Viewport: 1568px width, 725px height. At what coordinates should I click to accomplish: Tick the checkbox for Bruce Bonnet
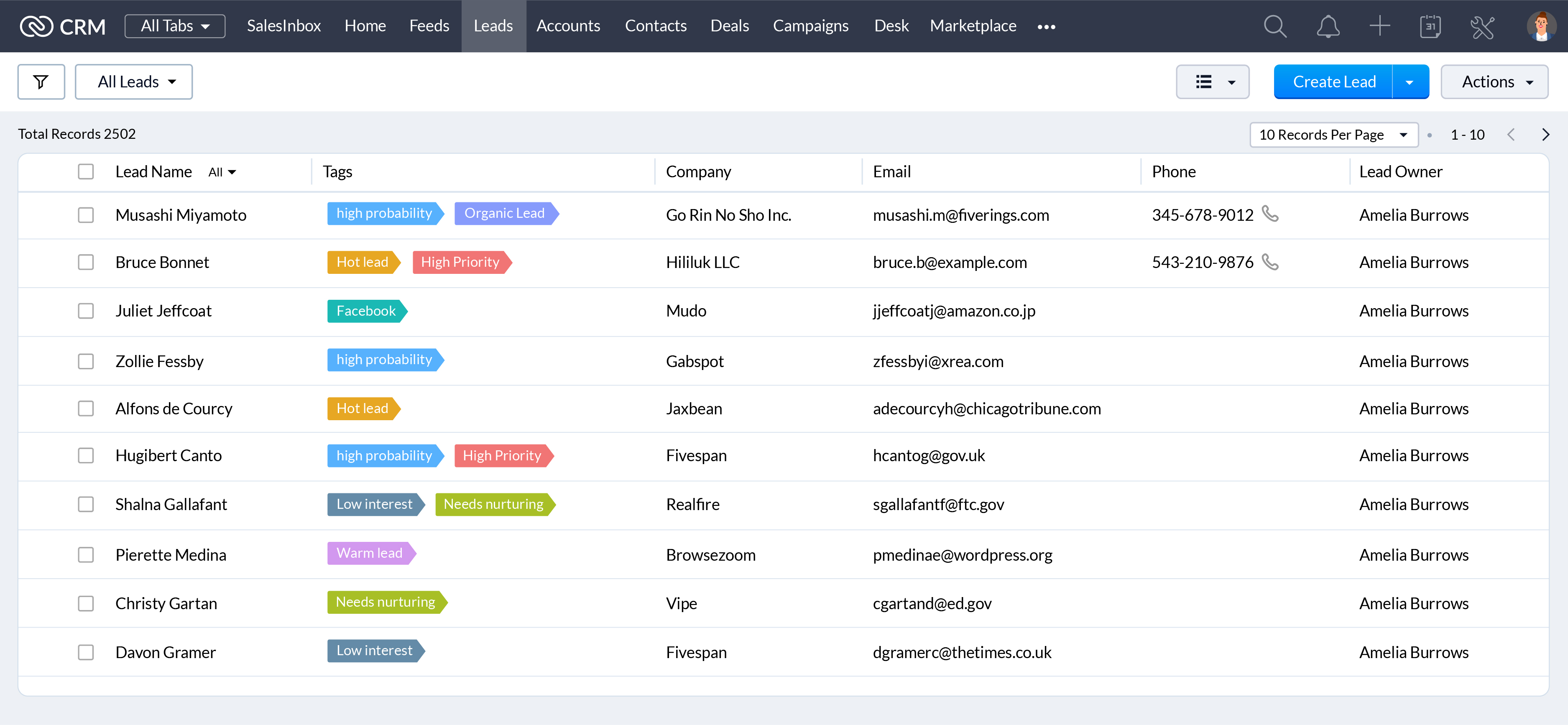pos(86,263)
